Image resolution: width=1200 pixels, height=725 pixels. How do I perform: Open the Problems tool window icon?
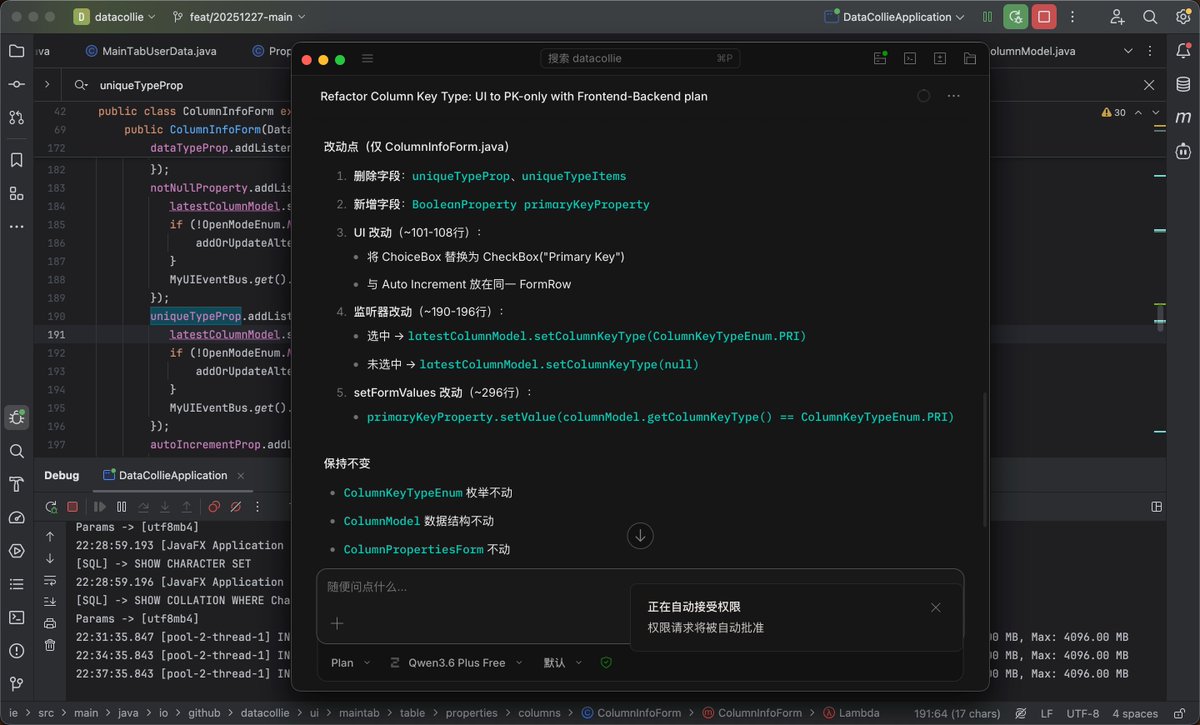pos(16,650)
